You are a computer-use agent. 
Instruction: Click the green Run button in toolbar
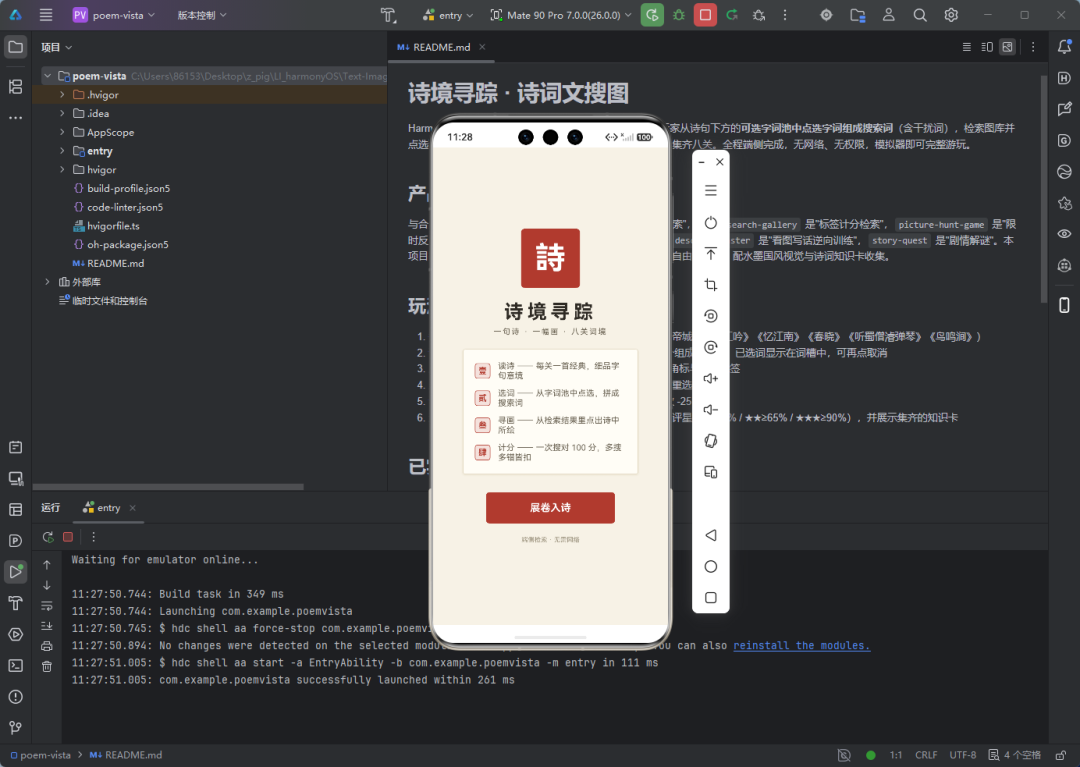(652, 14)
